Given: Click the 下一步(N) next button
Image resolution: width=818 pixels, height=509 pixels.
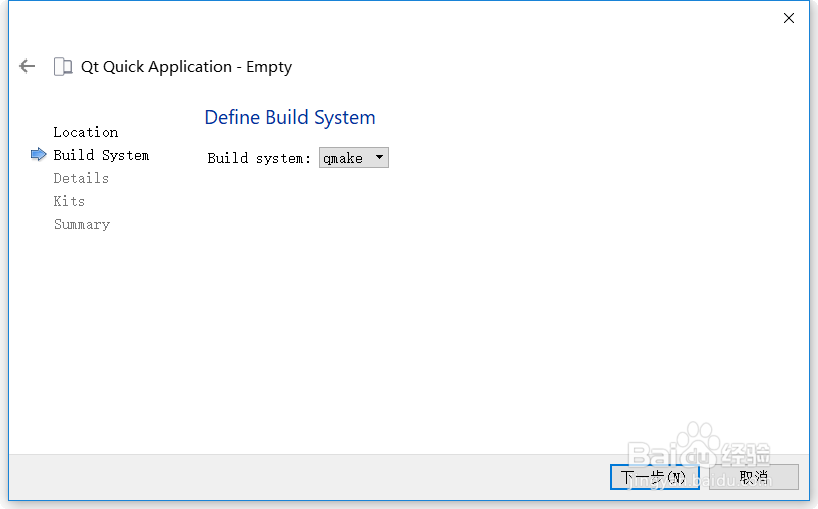Looking at the screenshot, I should (655, 477).
